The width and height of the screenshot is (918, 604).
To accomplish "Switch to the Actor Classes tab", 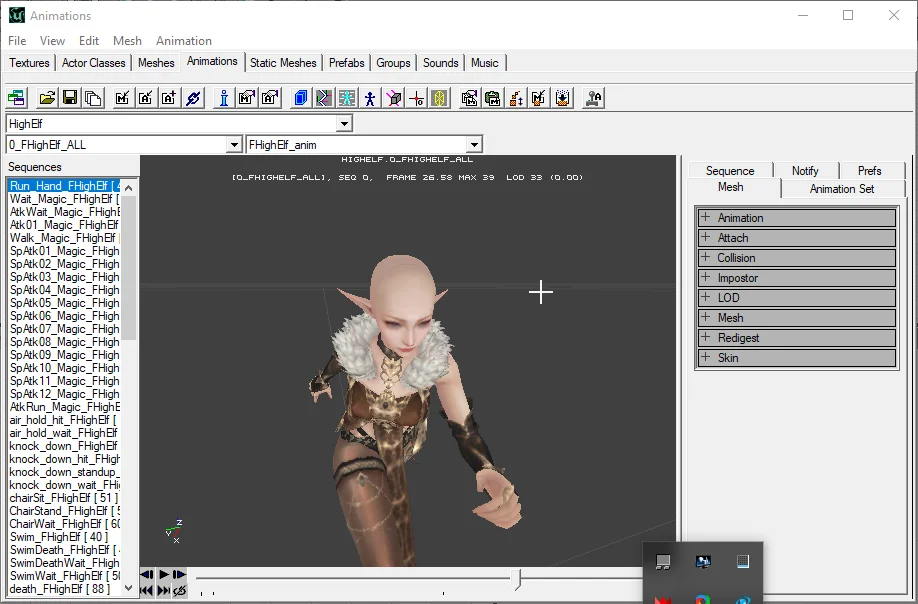I will (94, 63).
